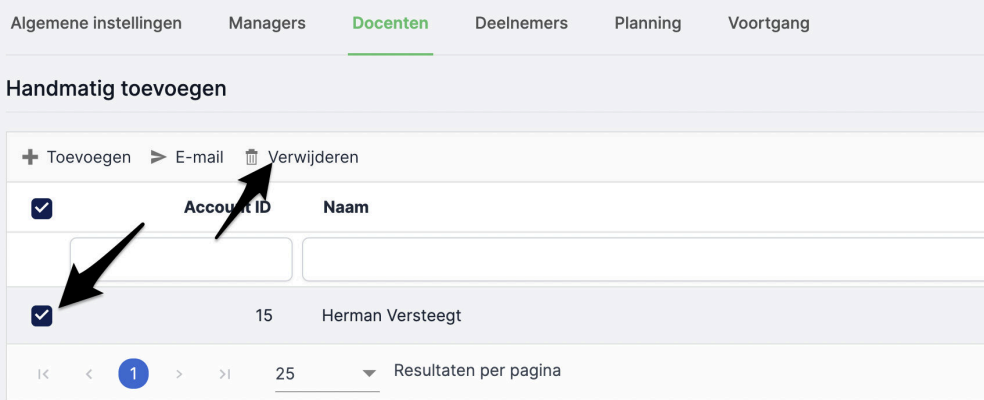The height and width of the screenshot is (400, 984).
Task: Go to previous results page
Action: coord(88,374)
